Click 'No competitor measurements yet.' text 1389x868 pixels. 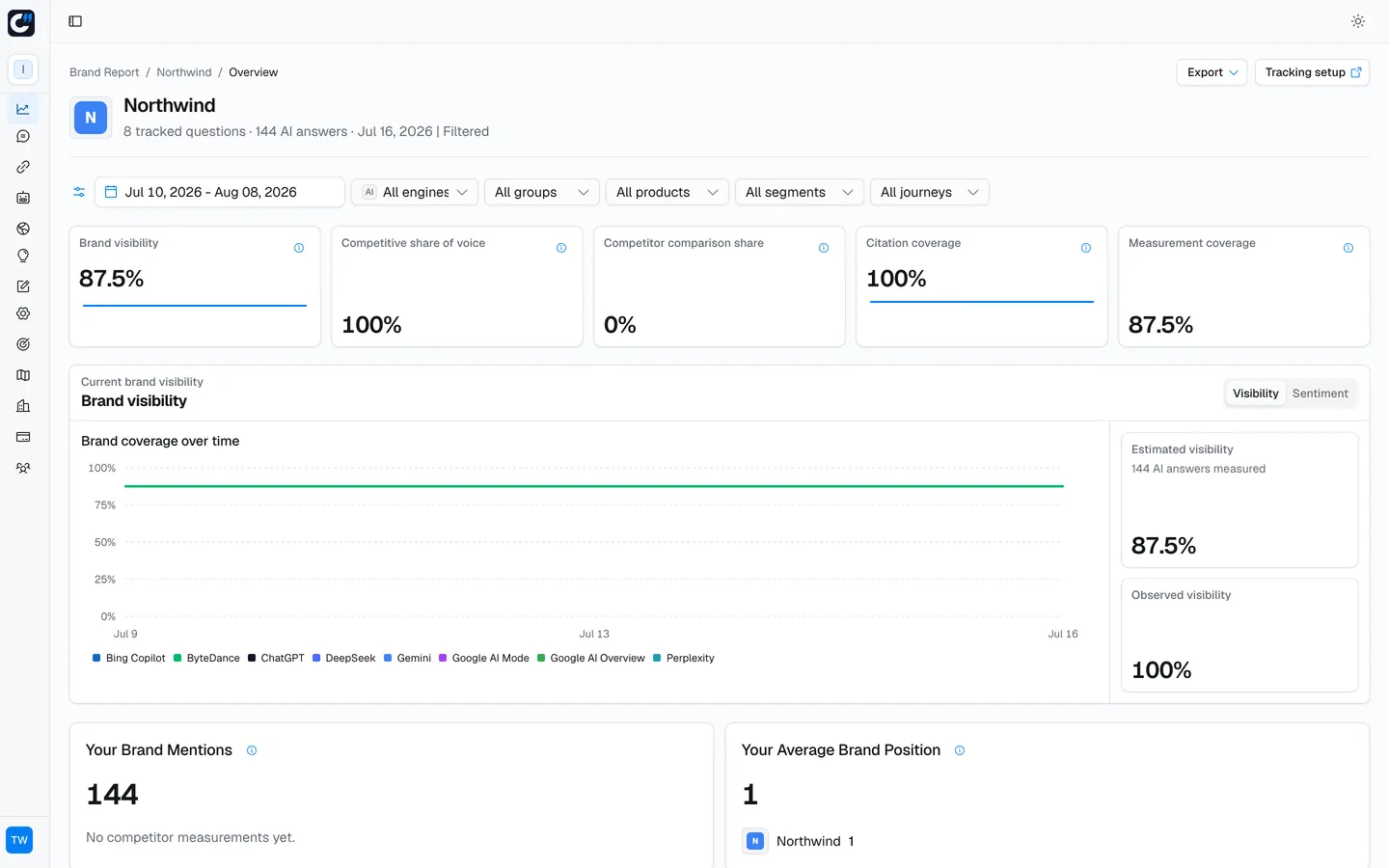tap(190, 837)
